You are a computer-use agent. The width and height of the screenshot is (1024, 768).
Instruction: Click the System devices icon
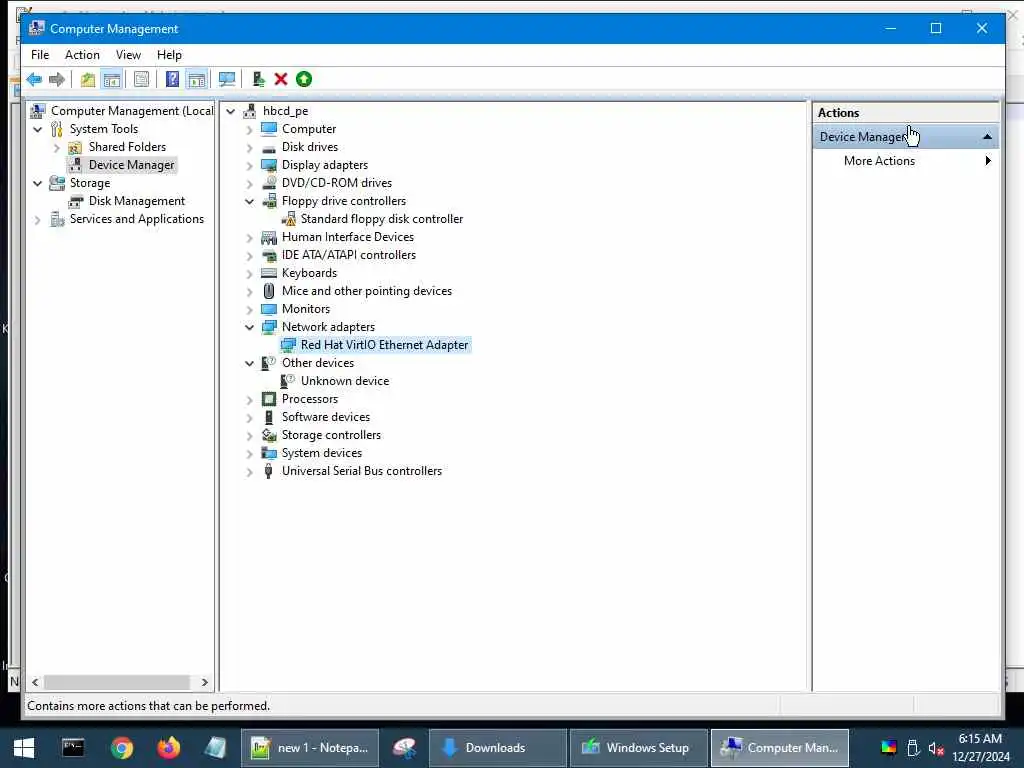[x=268, y=453]
